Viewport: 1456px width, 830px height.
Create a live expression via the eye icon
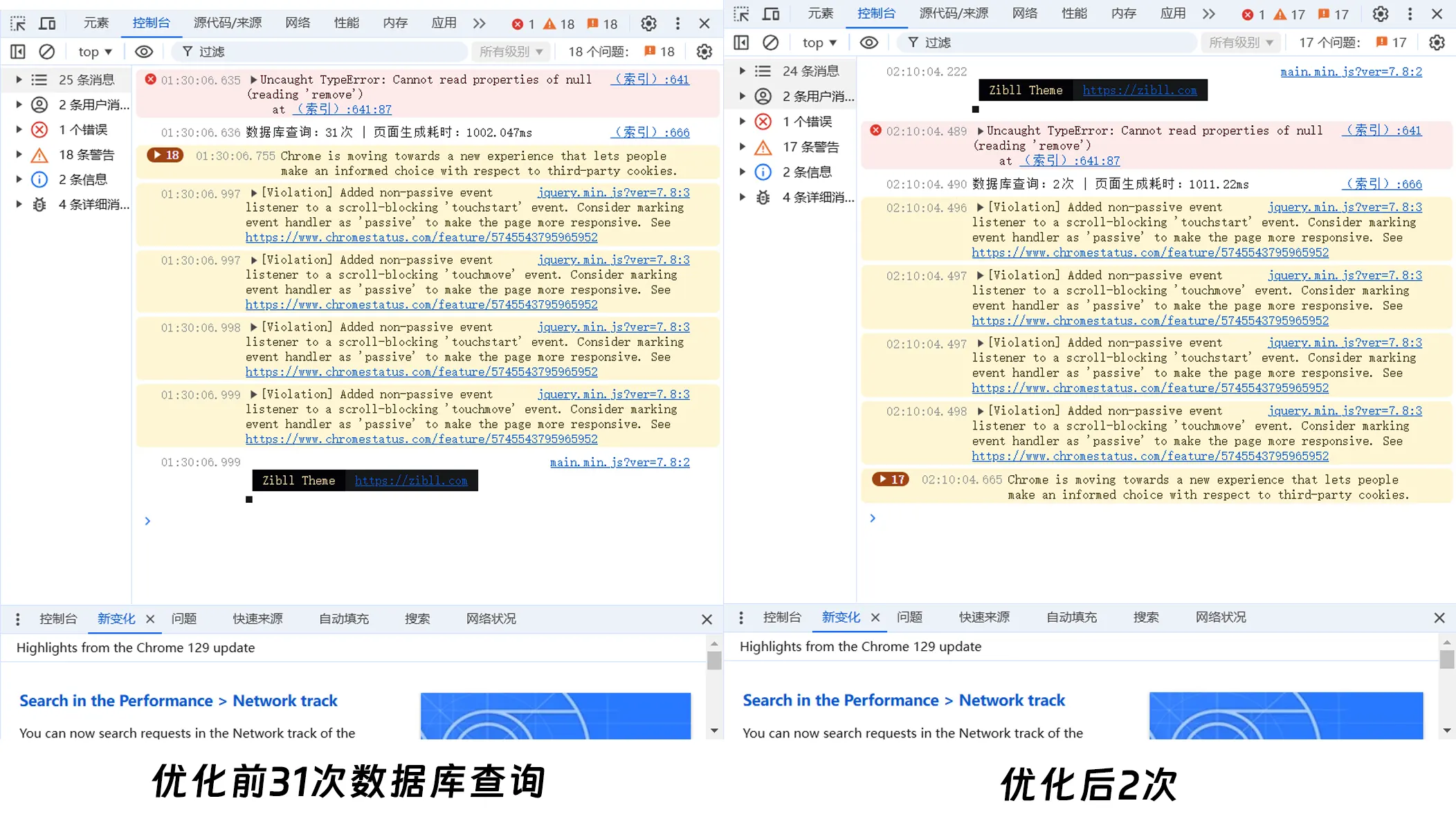coord(143,51)
